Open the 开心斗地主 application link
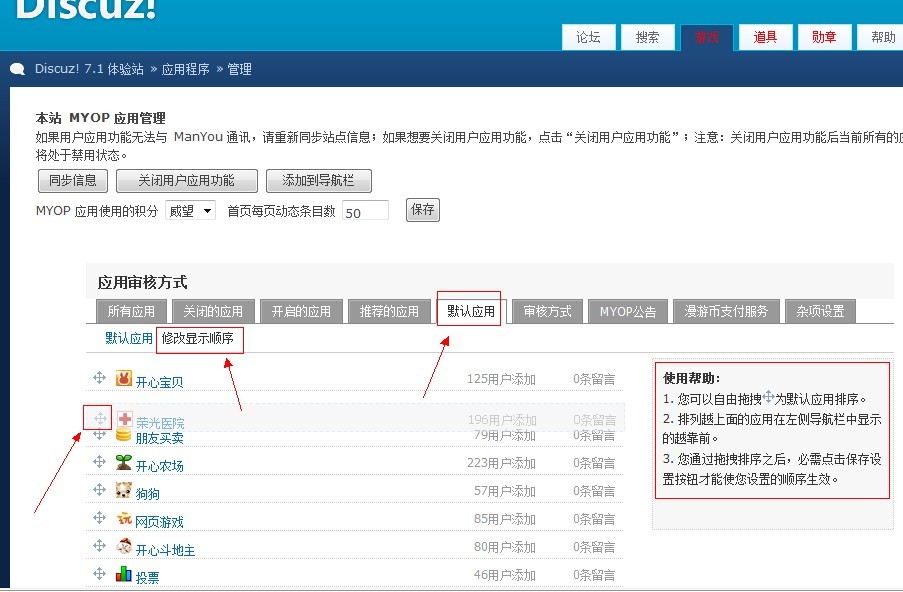This screenshot has height=592, width=903. click(x=165, y=550)
